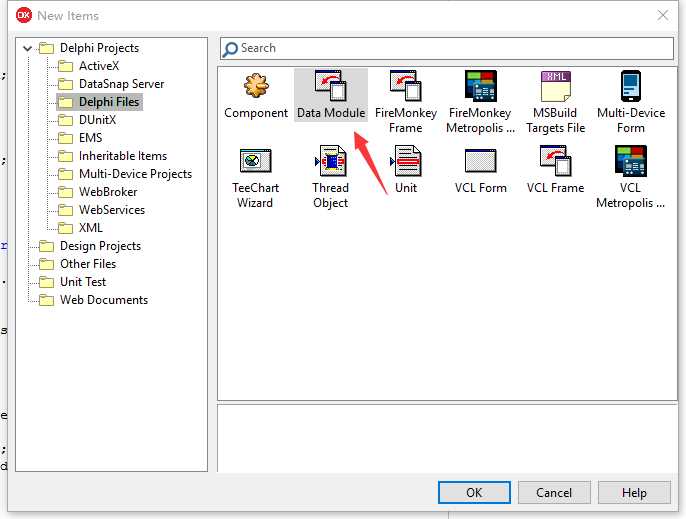This screenshot has height=519, width=686.
Task: Select the TeeChart Wizard icon
Action: click(x=256, y=161)
